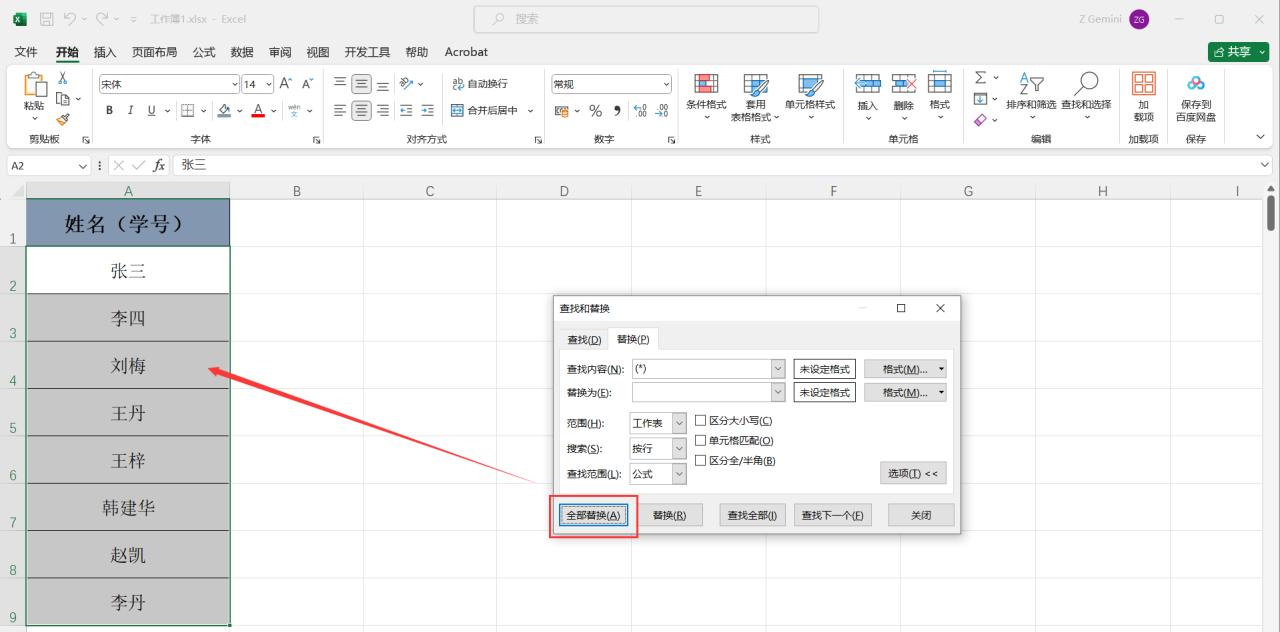This screenshot has width=1280, height=632.
Task: Decrease the cell indent
Action: pyautogui.click(x=407, y=111)
